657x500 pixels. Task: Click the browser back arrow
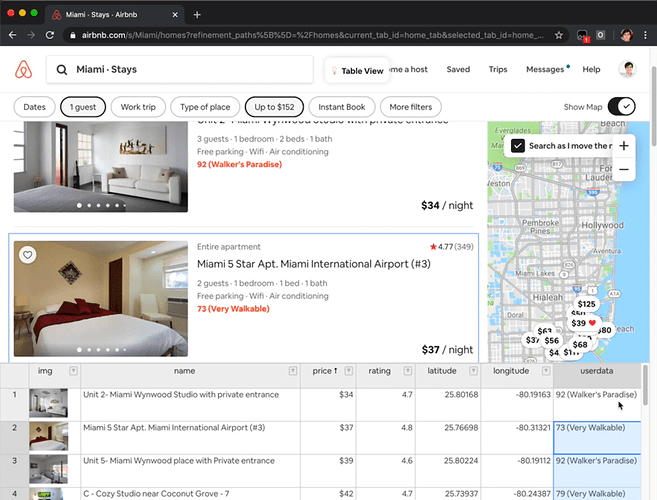click(x=13, y=35)
